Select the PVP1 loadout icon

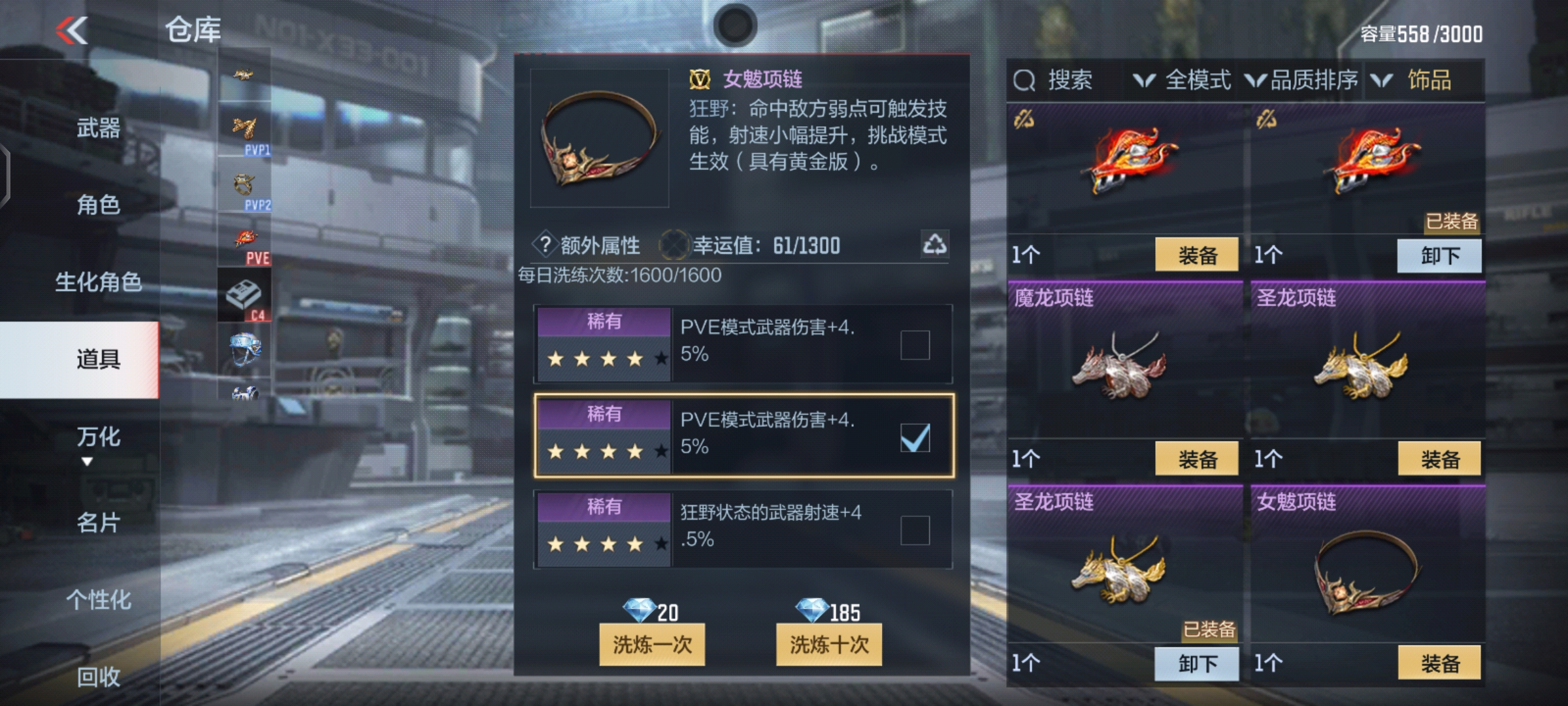pos(245,131)
